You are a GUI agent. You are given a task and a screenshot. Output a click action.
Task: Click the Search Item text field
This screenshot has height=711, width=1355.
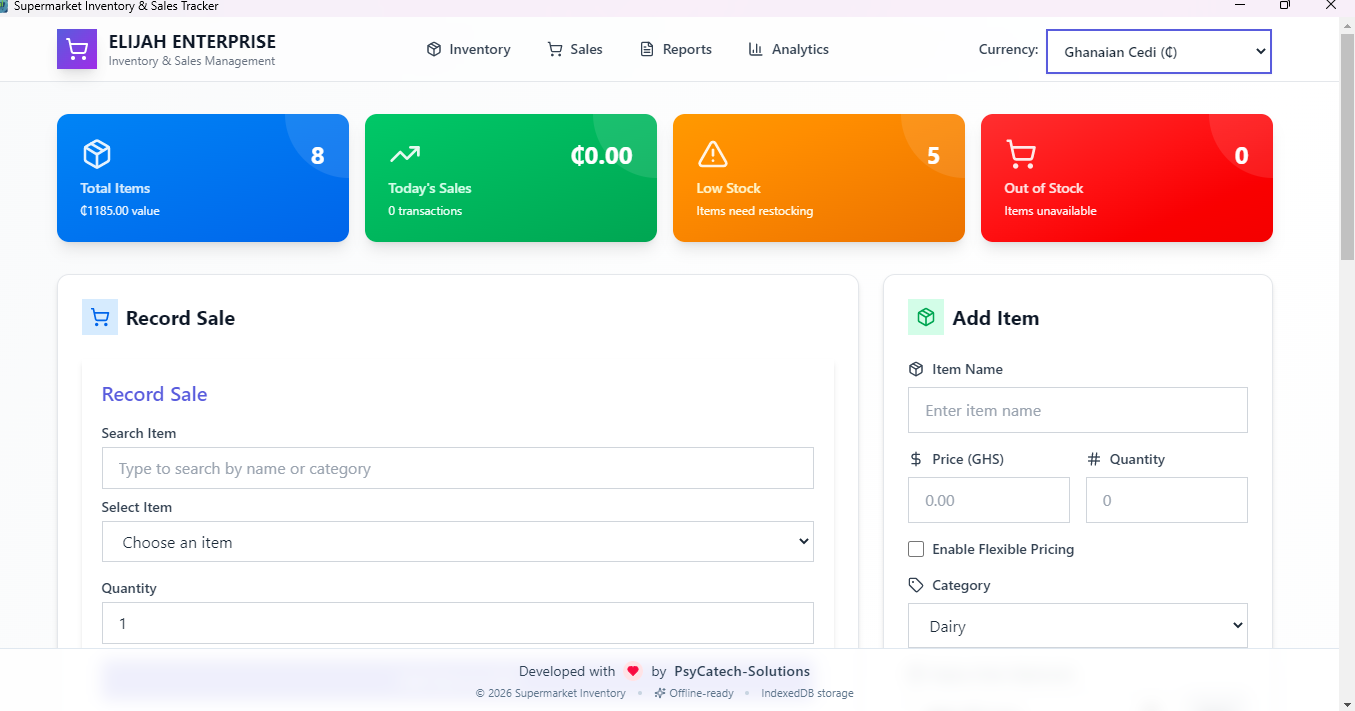pyautogui.click(x=457, y=468)
